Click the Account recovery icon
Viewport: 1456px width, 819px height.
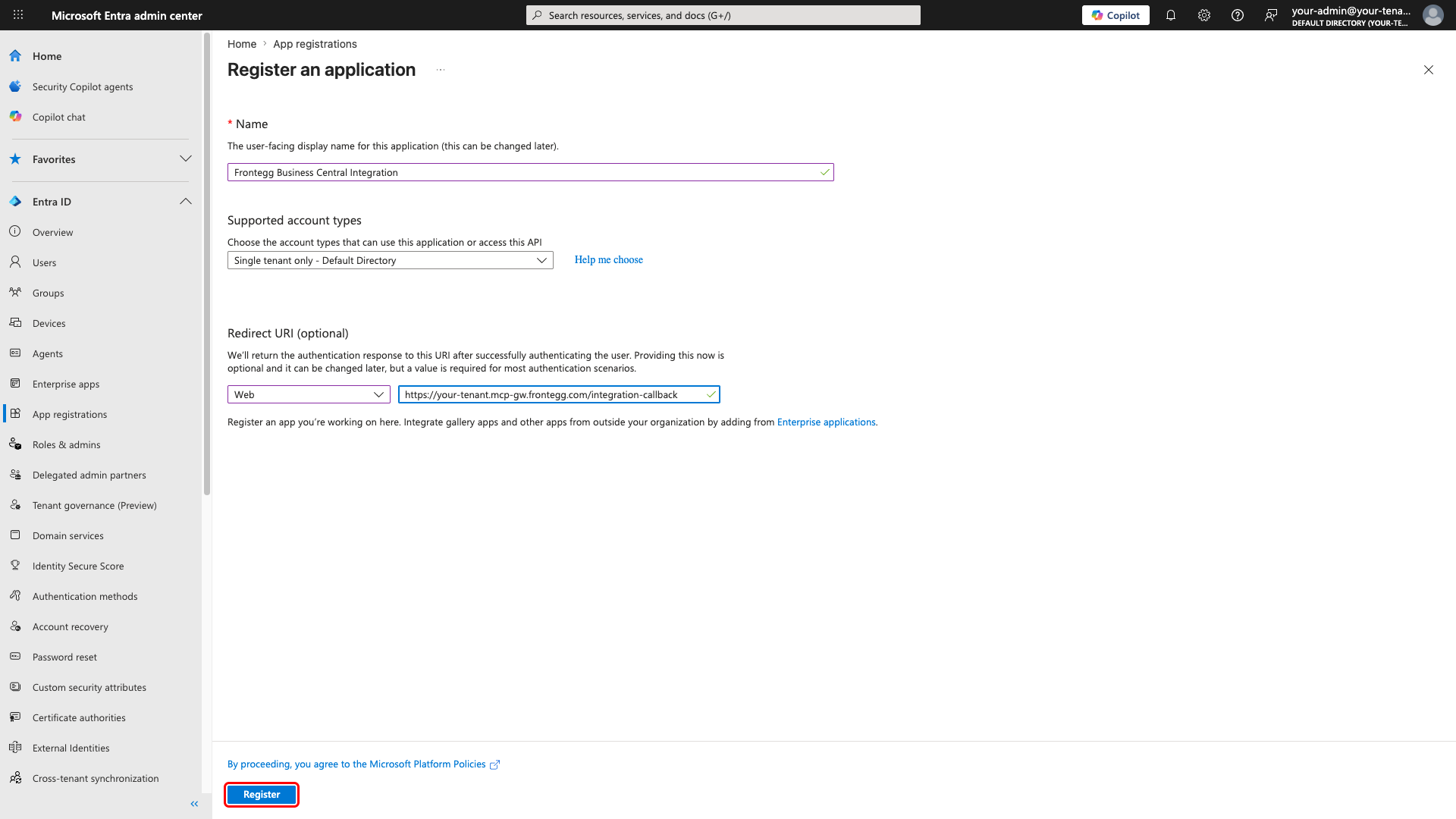(x=15, y=626)
